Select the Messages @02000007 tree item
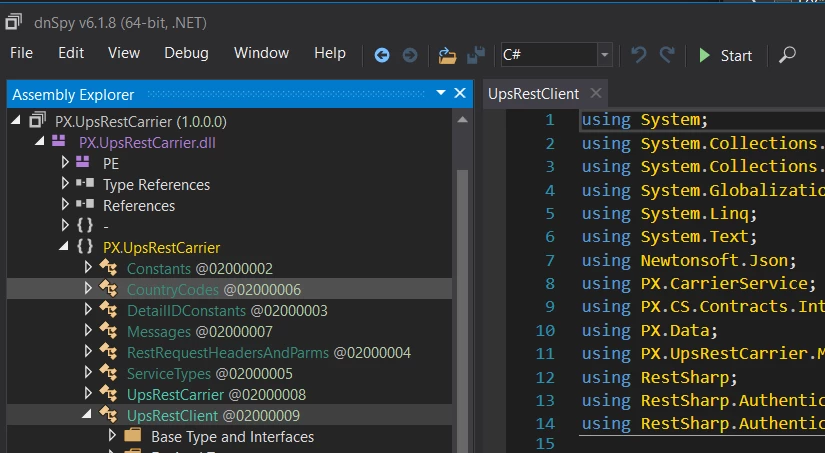The width and height of the screenshot is (825, 453). pos(200,332)
